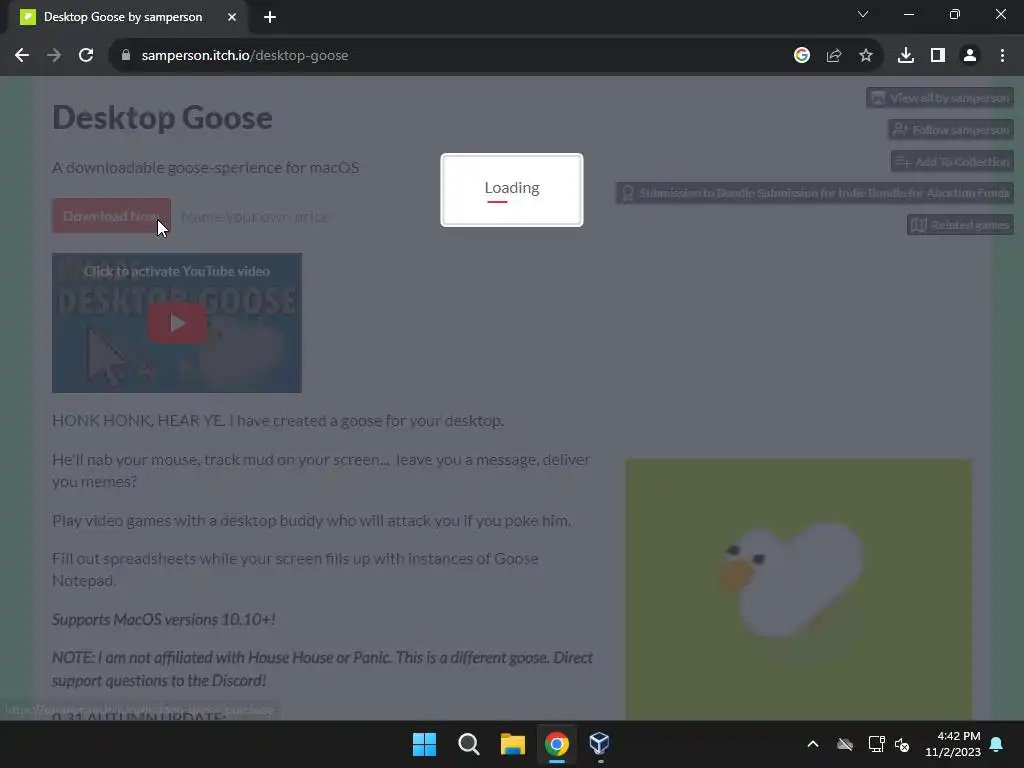Toggle the Chrome side panel
1024x768 pixels.
click(x=938, y=56)
